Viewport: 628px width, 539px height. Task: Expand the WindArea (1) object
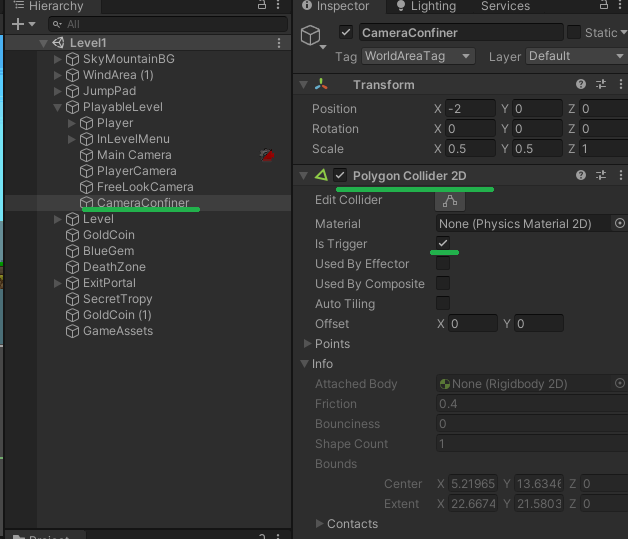pos(57,75)
